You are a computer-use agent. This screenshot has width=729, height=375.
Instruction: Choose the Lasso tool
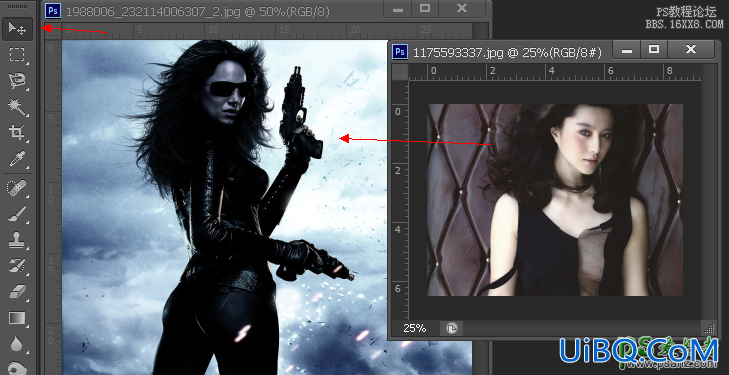(18, 81)
